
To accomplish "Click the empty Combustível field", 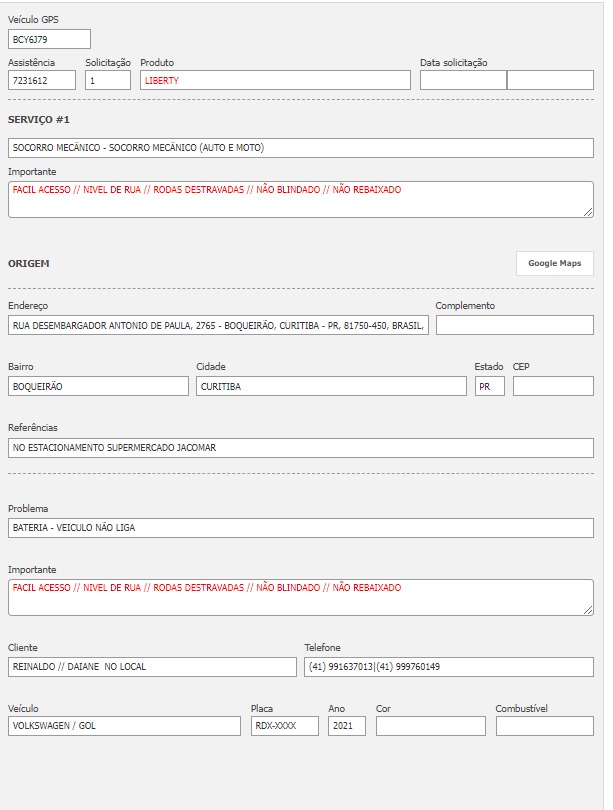I will 544,726.
